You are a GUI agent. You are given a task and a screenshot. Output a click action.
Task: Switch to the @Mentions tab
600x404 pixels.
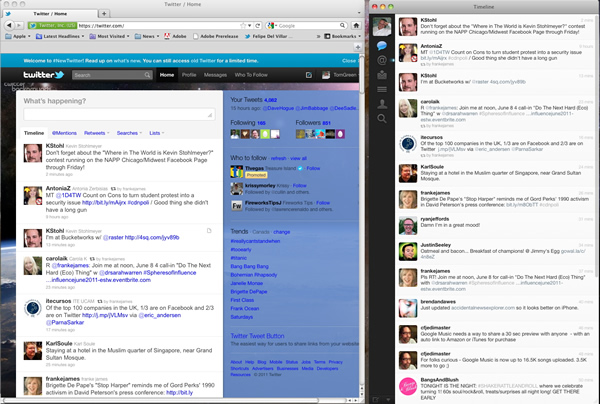tap(64, 133)
